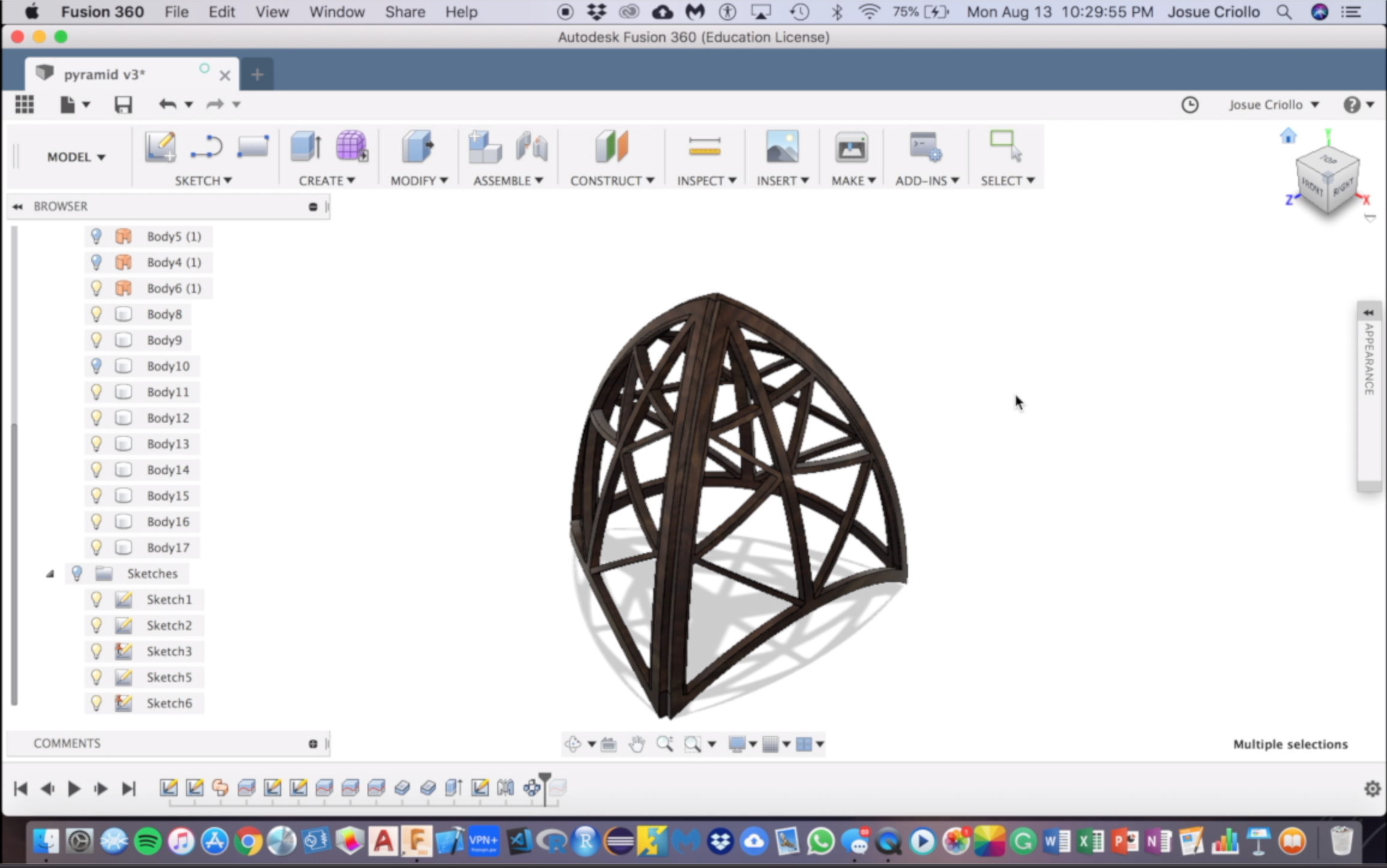This screenshot has width=1387, height=868.
Task: Toggle visibility bulb of Sketch1
Action: [x=96, y=599]
